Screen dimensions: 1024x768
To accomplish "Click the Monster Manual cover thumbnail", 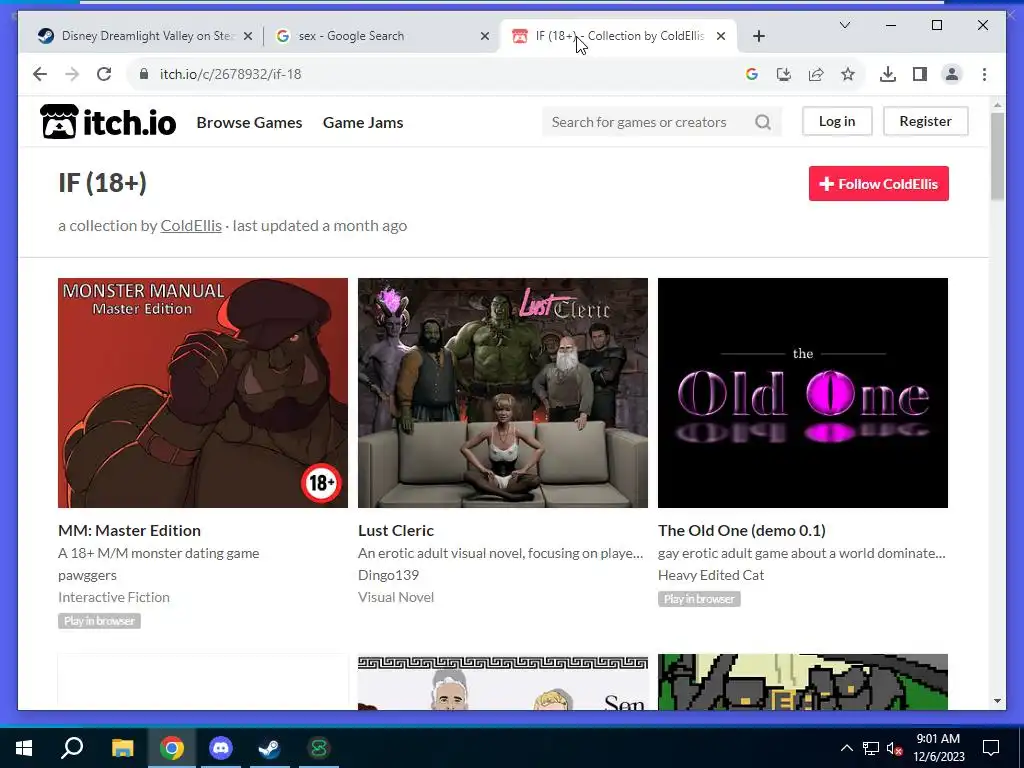I will pos(203,392).
